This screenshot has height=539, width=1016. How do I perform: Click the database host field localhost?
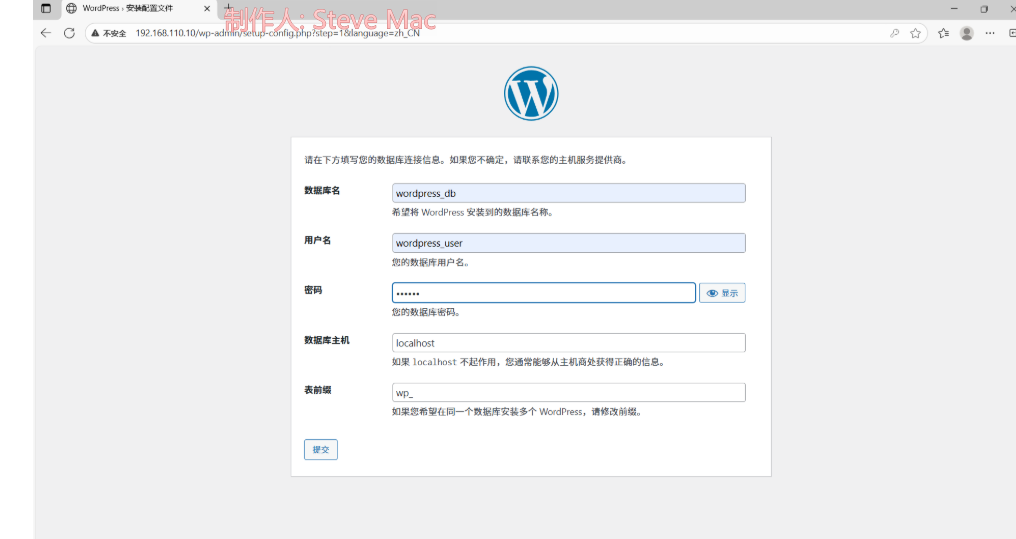(568, 343)
